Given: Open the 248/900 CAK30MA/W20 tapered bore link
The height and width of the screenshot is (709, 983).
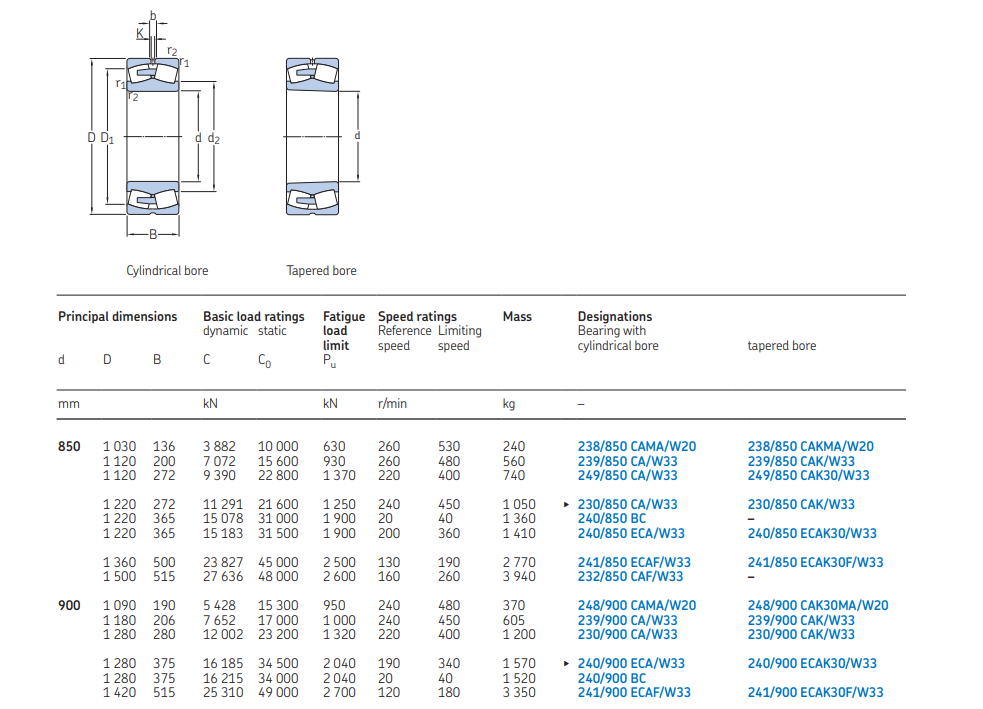Looking at the screenshot, I should click(817, 606).
